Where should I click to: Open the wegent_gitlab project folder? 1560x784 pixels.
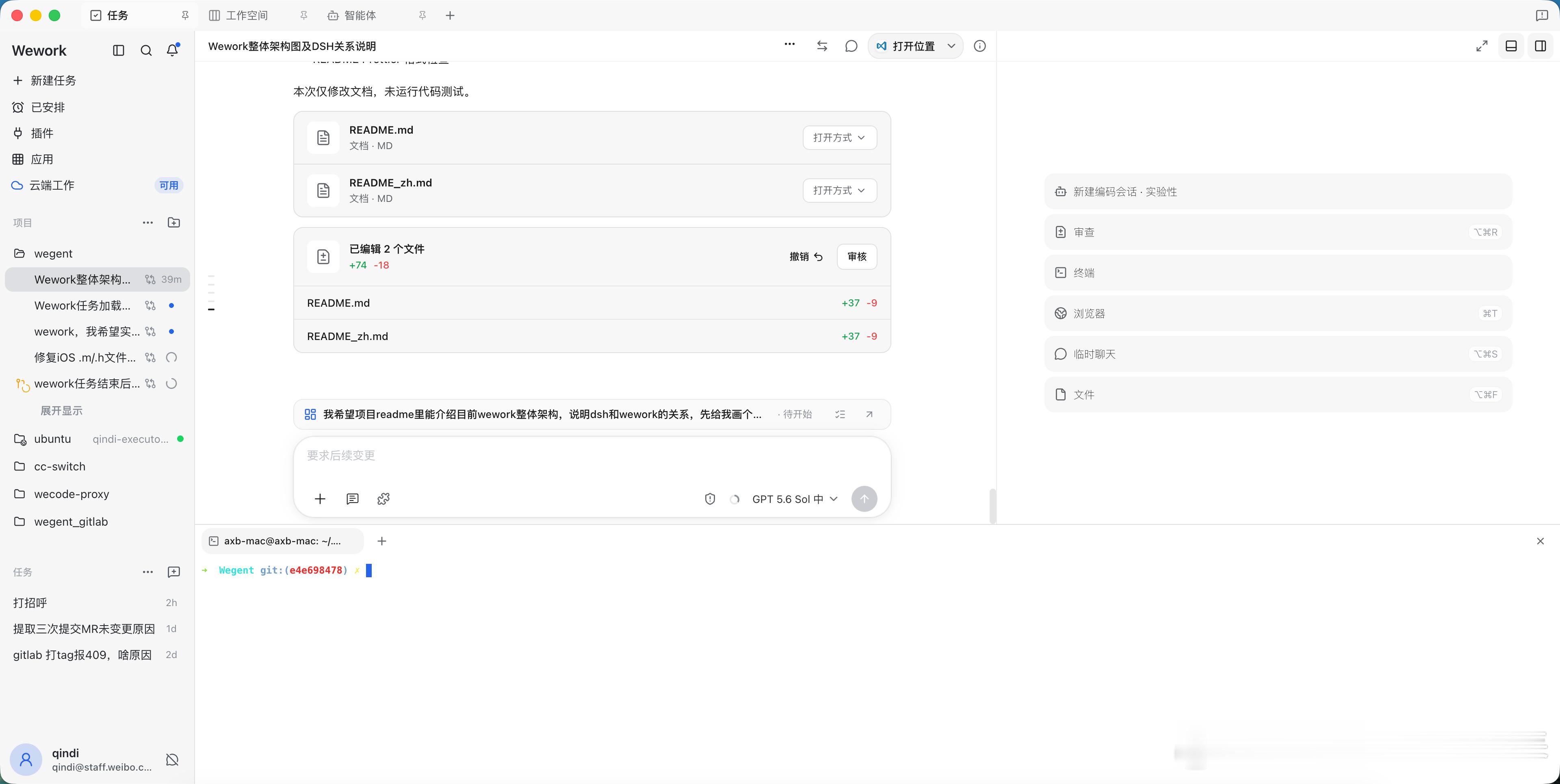pos(97,522)
